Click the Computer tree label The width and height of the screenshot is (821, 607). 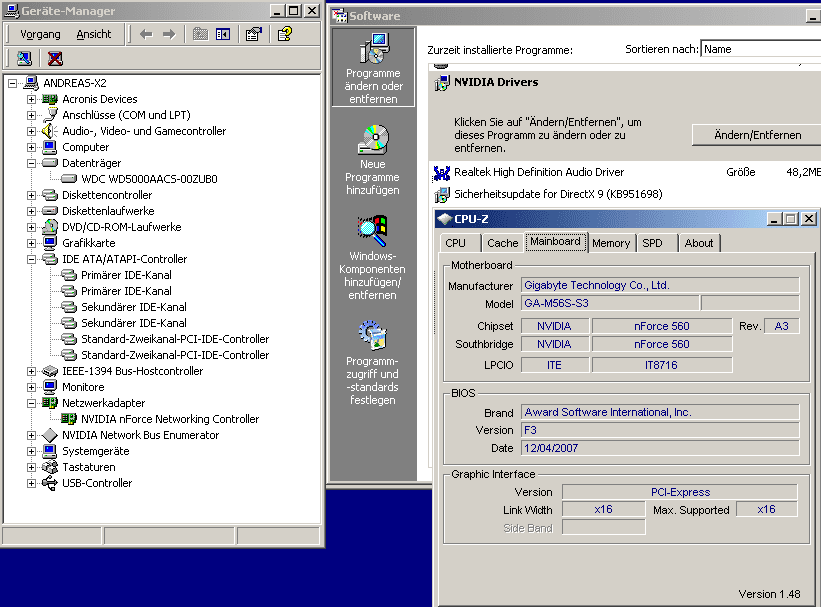85,147
